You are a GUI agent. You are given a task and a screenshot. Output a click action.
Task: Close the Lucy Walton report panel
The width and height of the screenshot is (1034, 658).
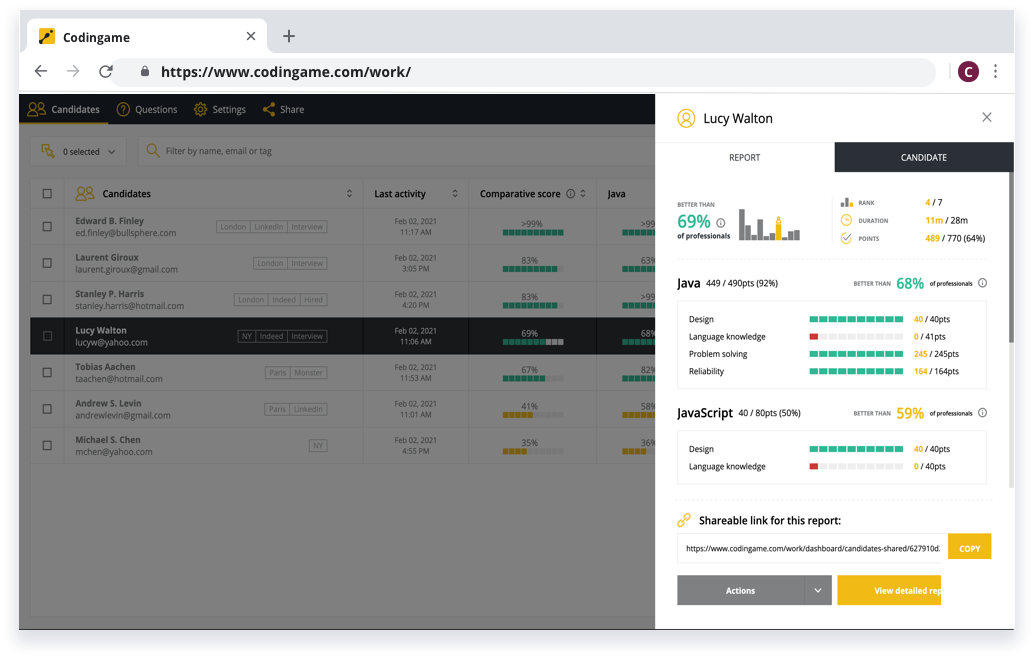[987, 118]
